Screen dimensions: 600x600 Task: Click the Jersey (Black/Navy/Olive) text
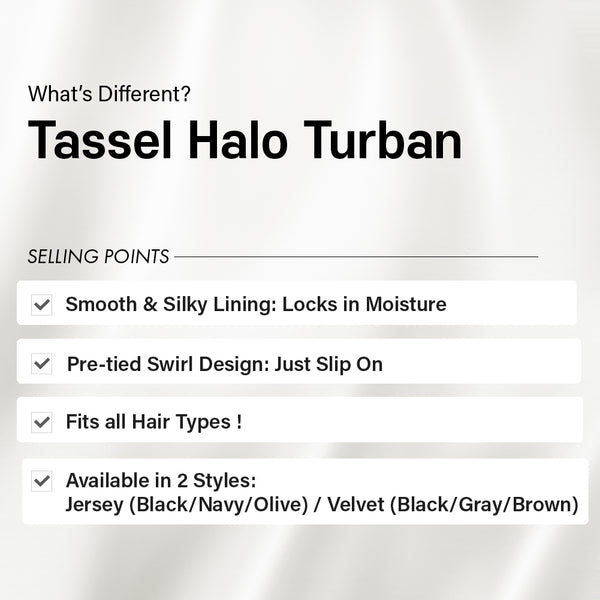[187, 504]
